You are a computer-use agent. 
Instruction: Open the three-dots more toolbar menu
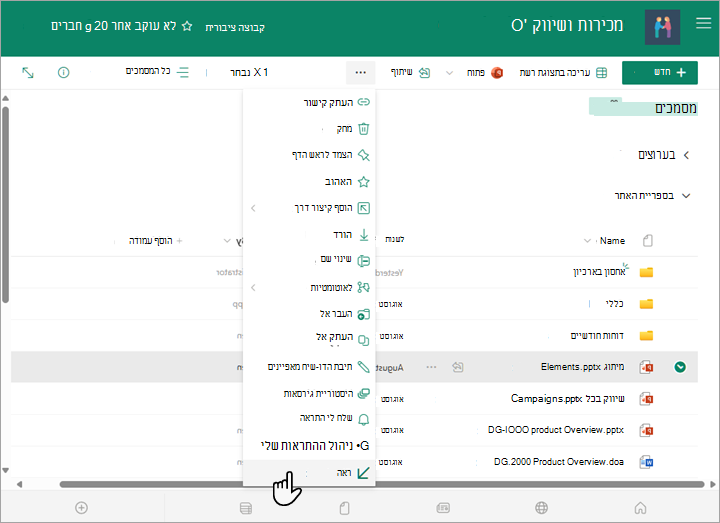click(360, 73)
